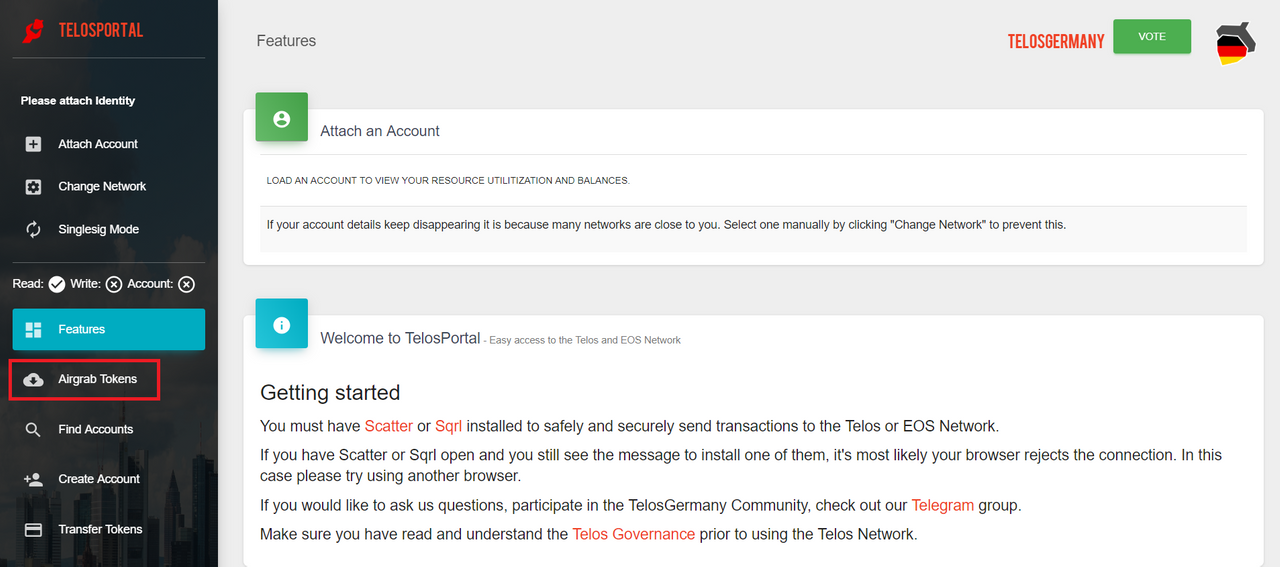Click the TelosPortal rocket logo icon
The width and height of the screenshot is (1280, 567).
point(34,30)
